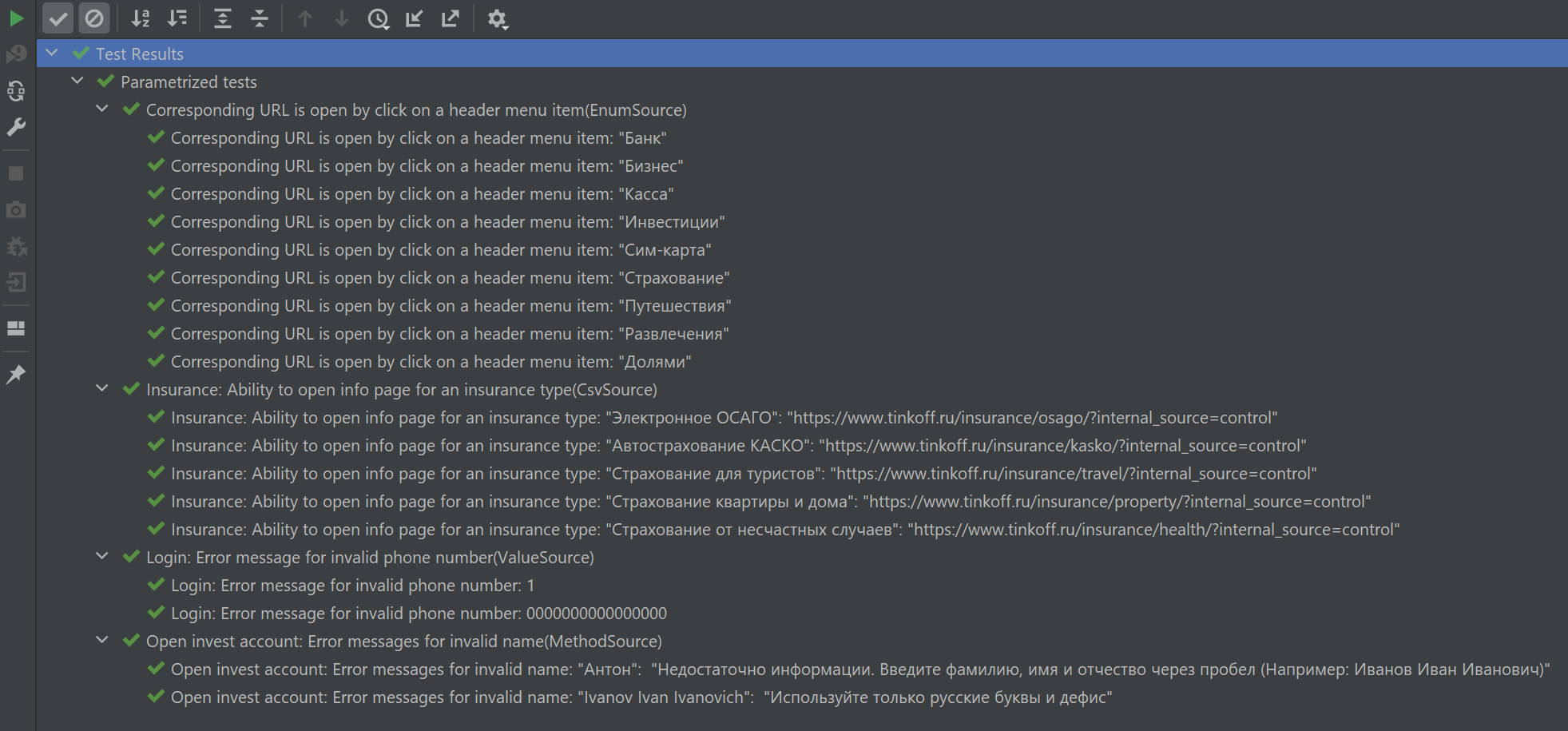Image resolution: width=1568 pixels, height=731 pixels.
Task: Select insurance test "Автострахование КАСКО"
Action: point(738,446)
